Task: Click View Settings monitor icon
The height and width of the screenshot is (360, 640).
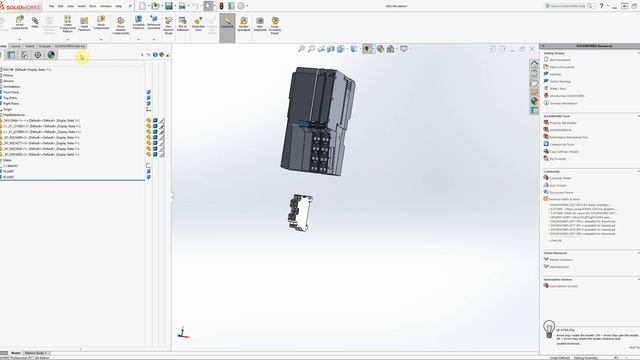Action: pyautogui.click(x=404, y=49)
